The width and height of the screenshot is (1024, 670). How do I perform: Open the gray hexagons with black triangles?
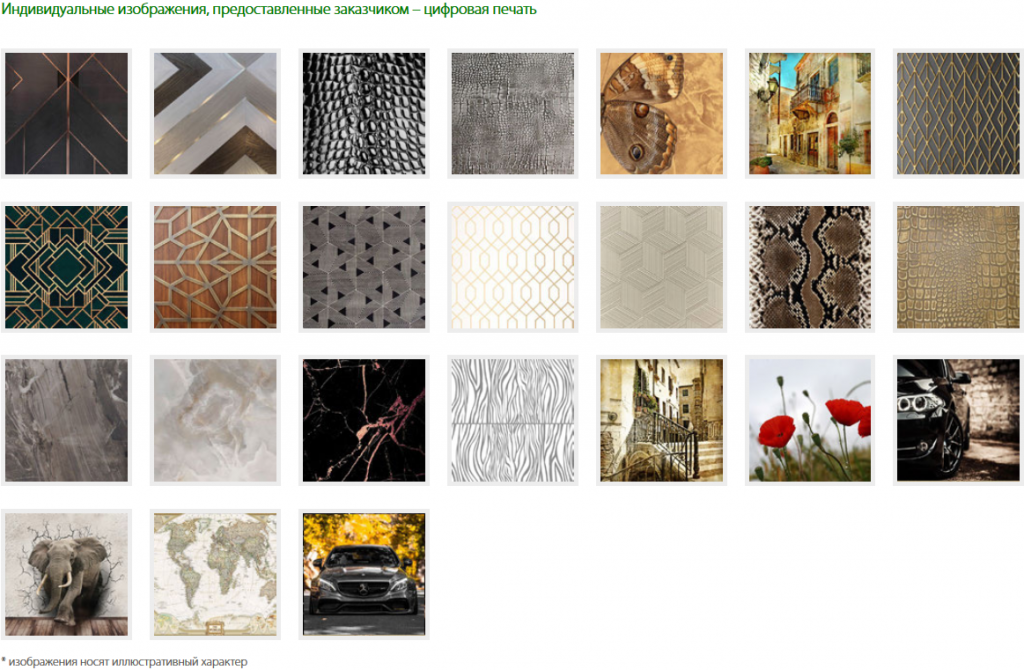364,267
